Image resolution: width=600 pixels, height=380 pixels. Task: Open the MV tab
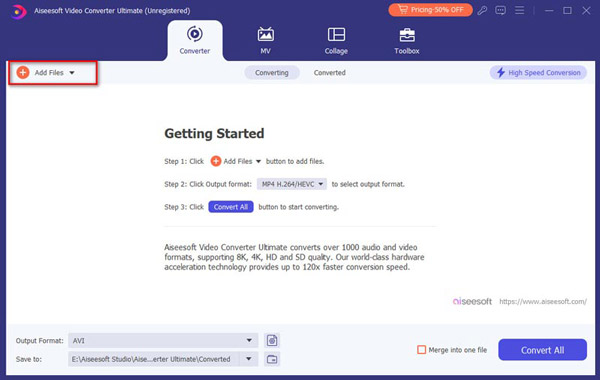[x=266, y=41]
